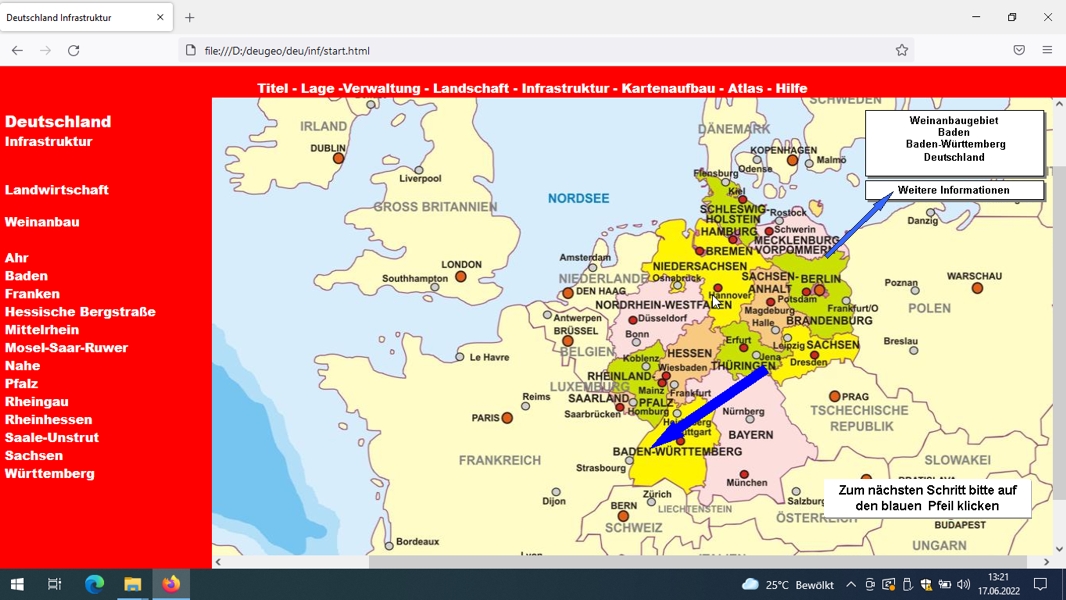Open File Explorer from the taskbar

click(132, 584)
